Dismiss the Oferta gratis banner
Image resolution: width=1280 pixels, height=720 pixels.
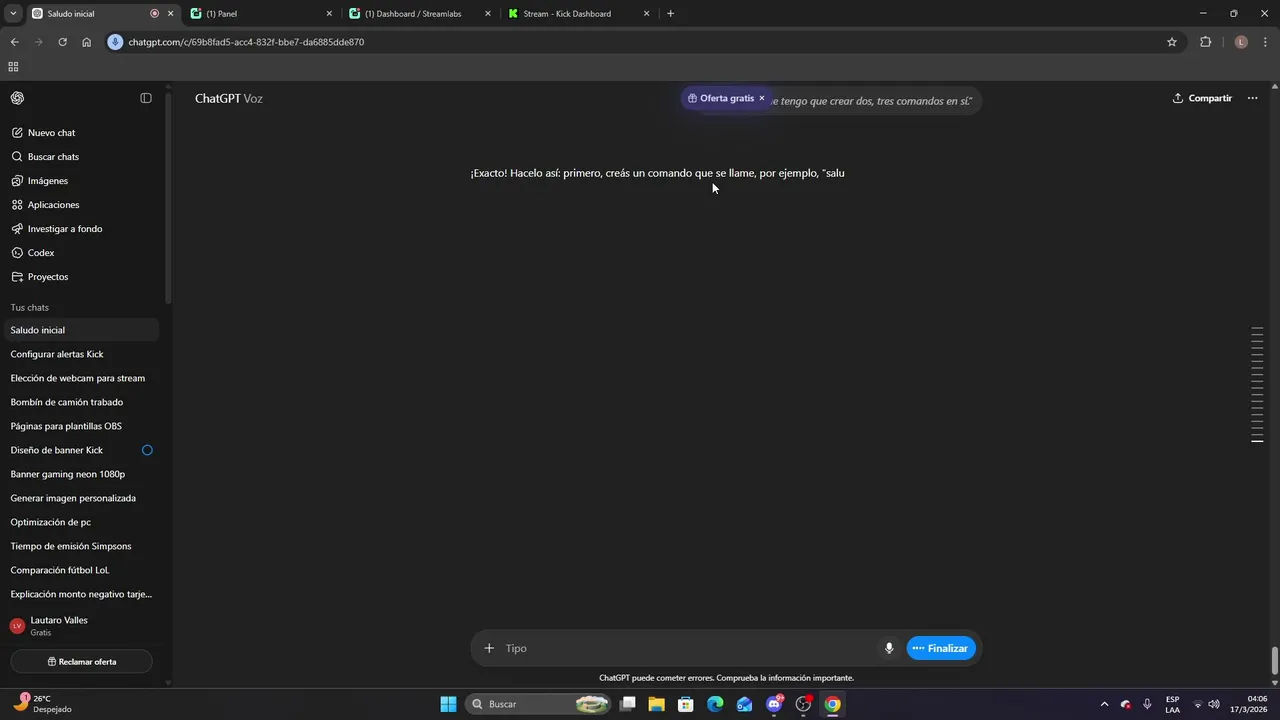(762, 98)
